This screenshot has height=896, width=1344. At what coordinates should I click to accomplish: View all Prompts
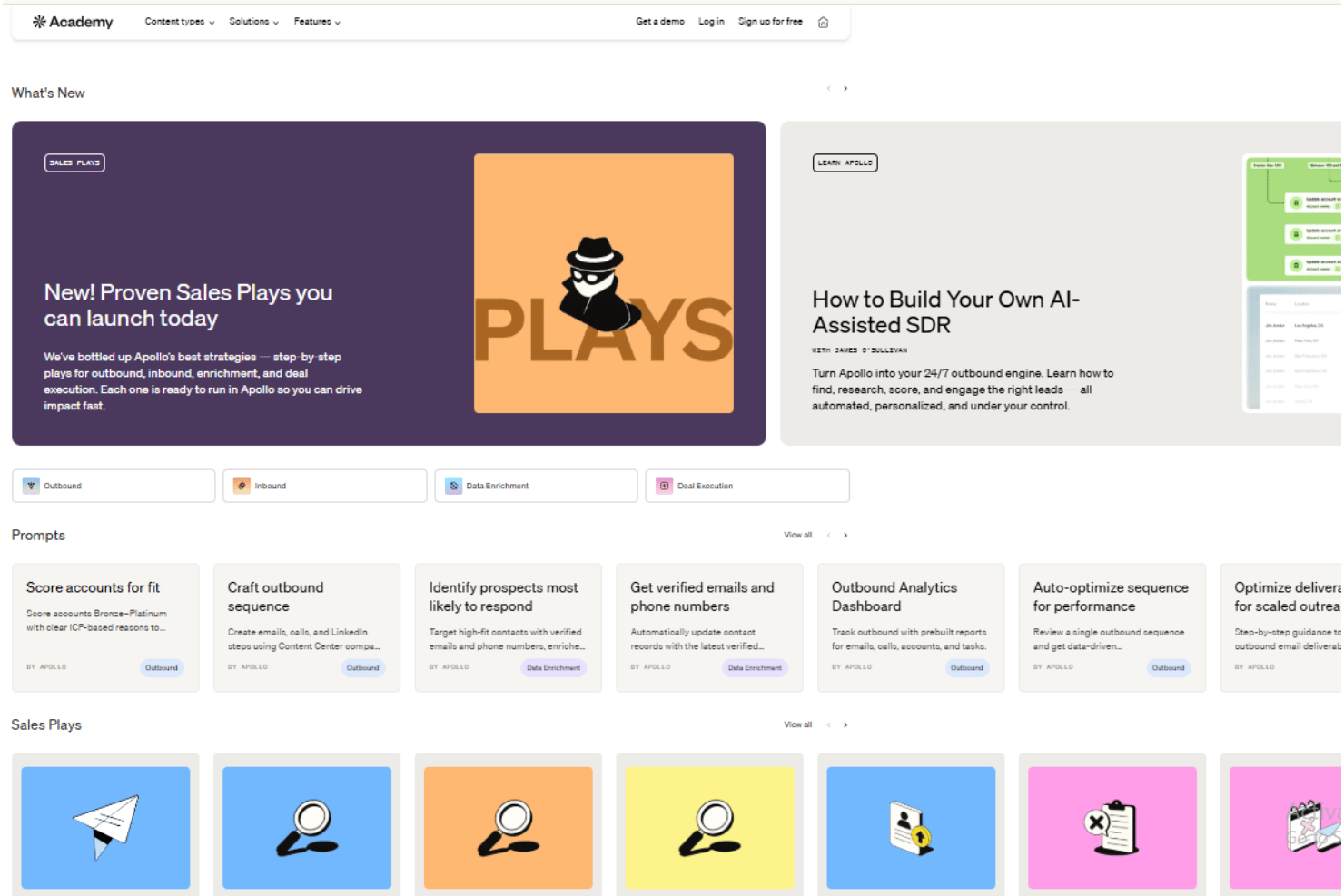coord(797,535)
